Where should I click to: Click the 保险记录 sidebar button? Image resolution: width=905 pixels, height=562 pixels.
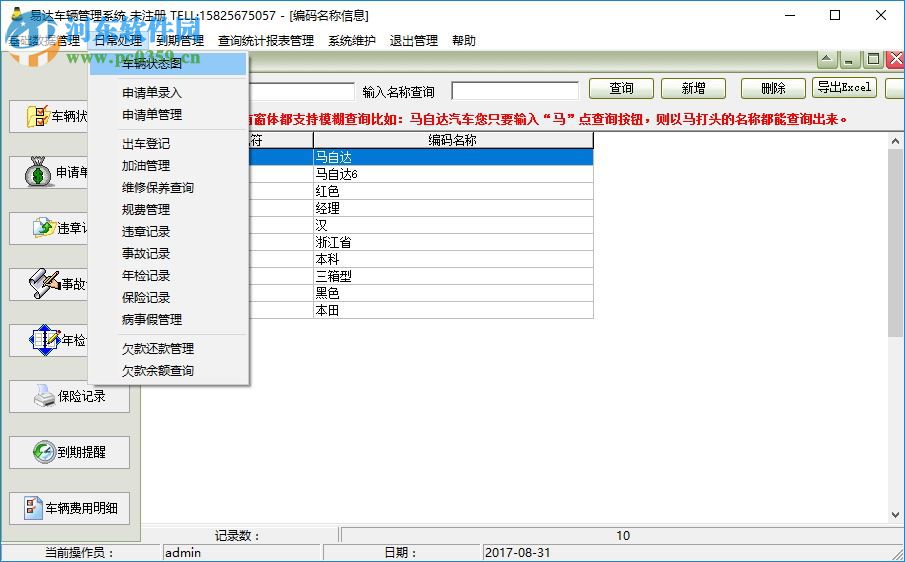(69, 396)
